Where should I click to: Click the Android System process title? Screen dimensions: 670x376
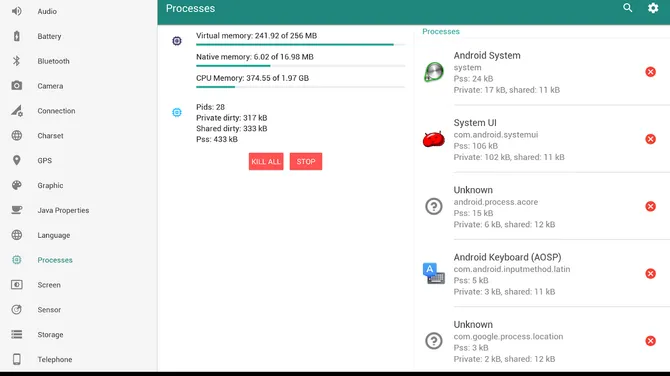tap(487, 56)
